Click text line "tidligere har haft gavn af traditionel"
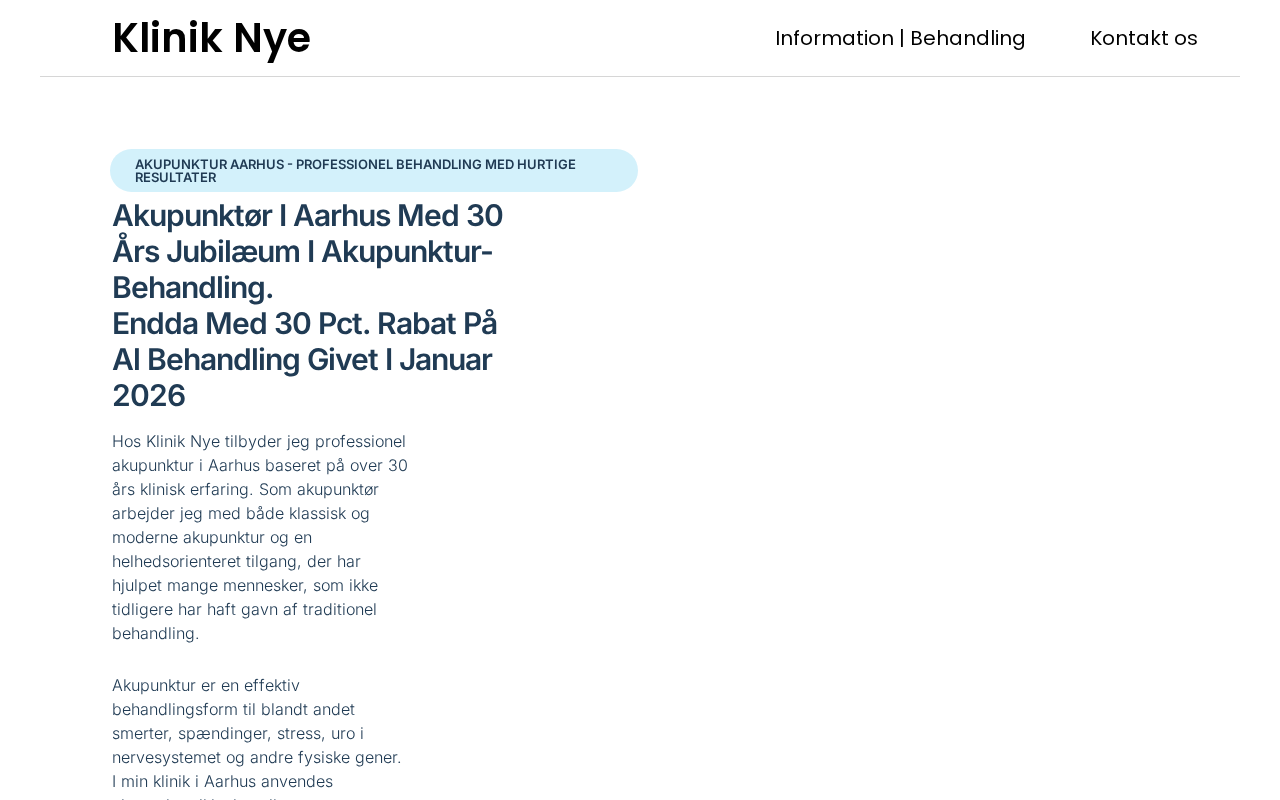Image resolution: width=1280 pixels, height=800 pixels. (x=244, y=610)
